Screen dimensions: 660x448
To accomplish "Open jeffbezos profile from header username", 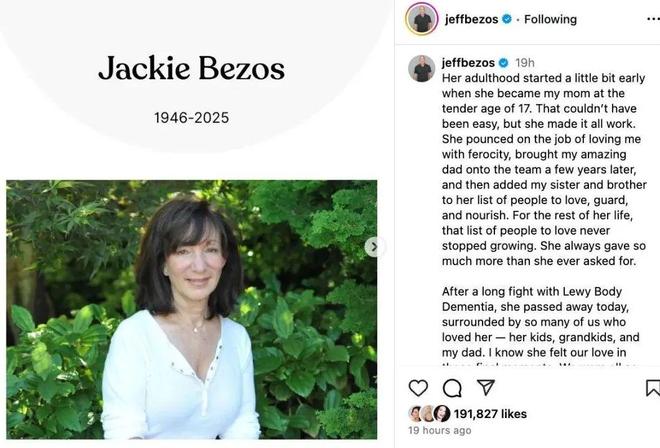I will 471,19.
